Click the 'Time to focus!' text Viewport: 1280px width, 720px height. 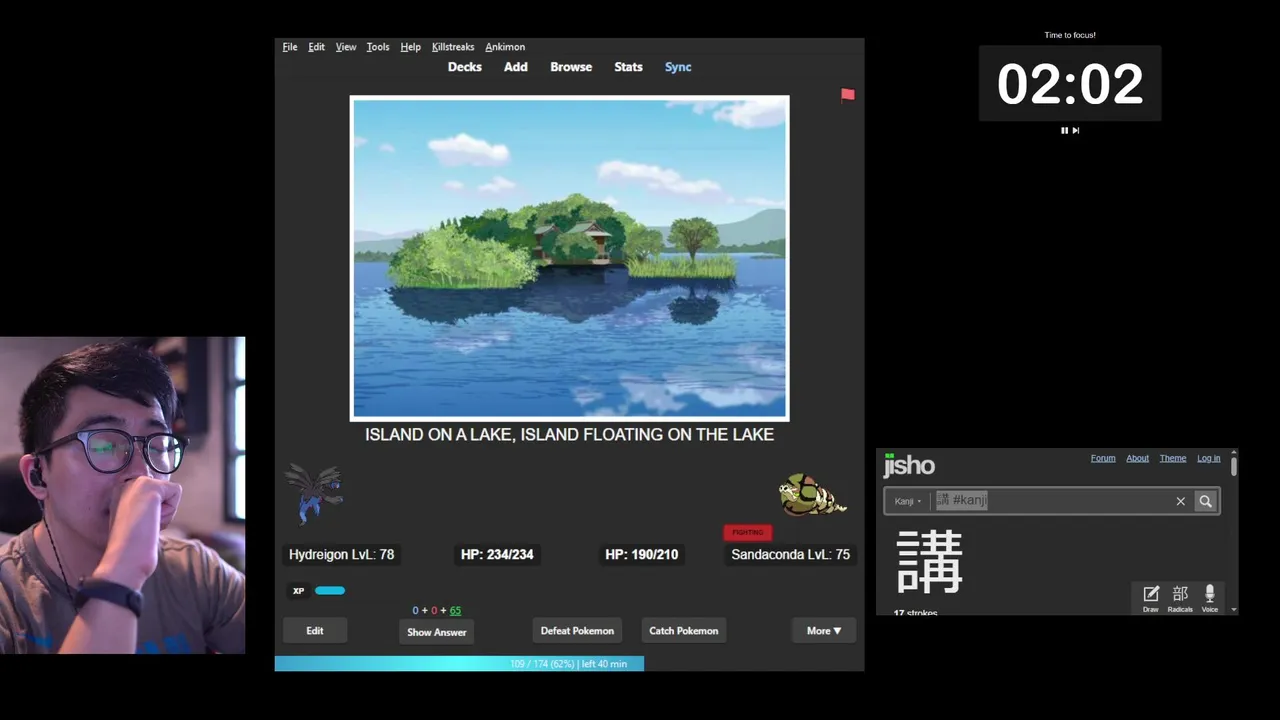(x=1070, y=35)
